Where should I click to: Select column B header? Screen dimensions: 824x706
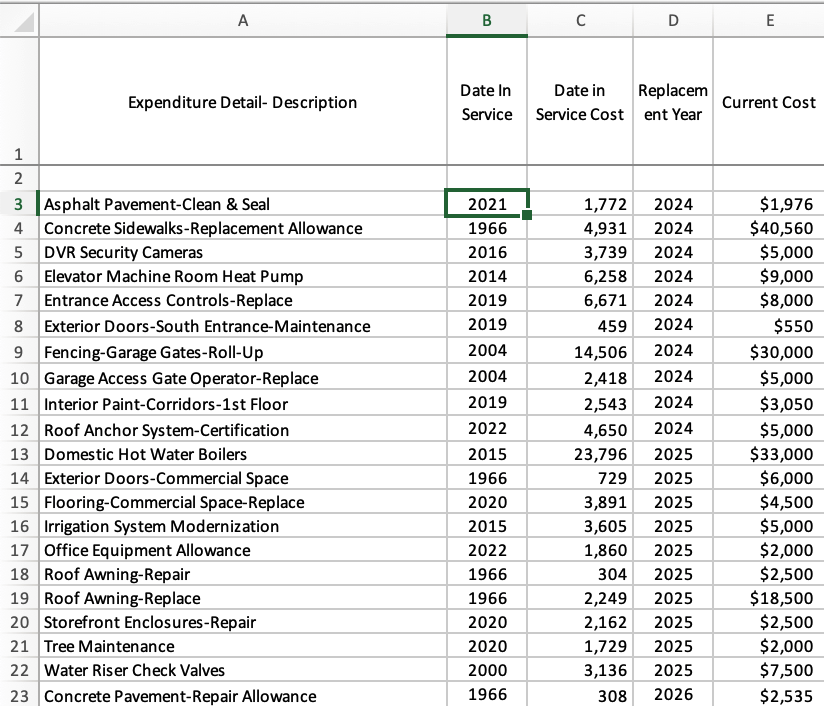pyautogui.click(x=486, y=17)
